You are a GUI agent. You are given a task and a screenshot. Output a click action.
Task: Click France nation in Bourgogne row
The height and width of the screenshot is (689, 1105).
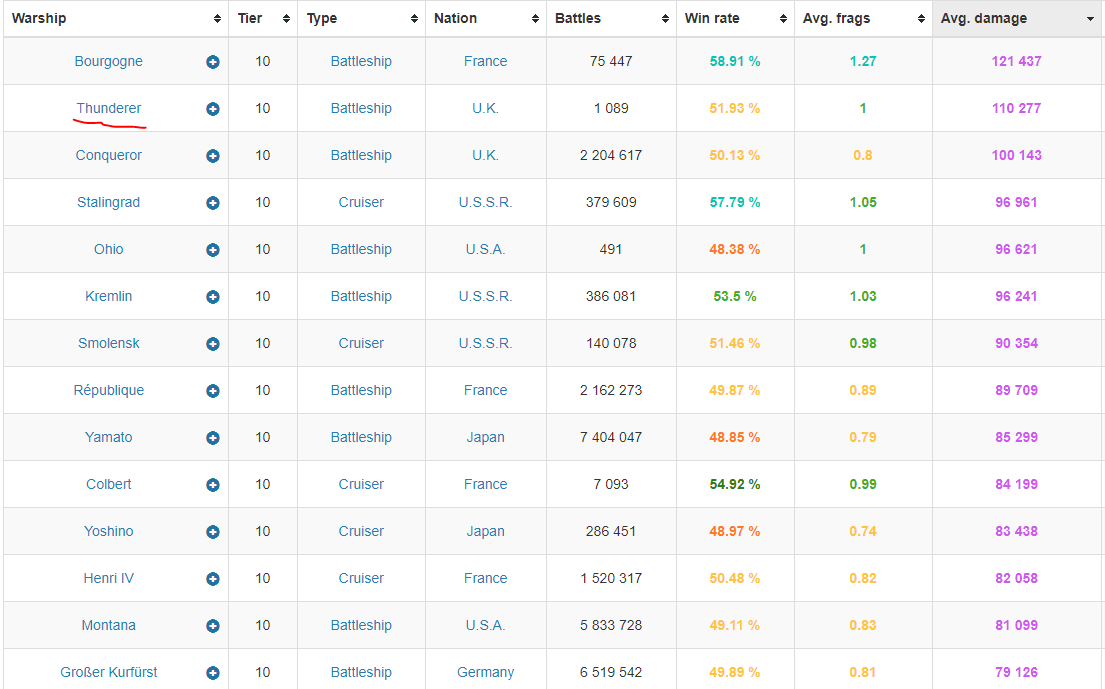click(x=486, y=61)
